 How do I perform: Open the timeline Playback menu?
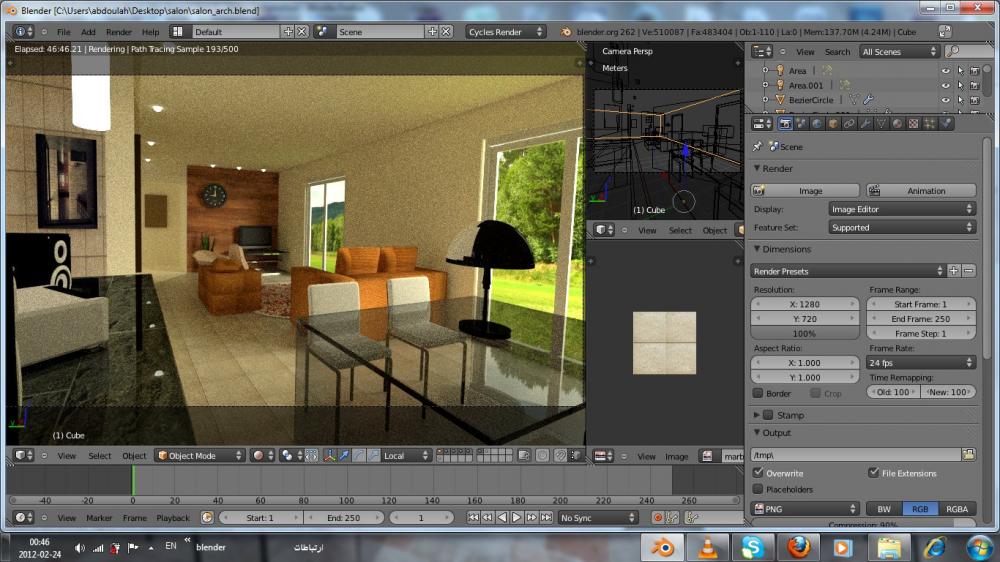pyautogui.click(x=172, y=518)
